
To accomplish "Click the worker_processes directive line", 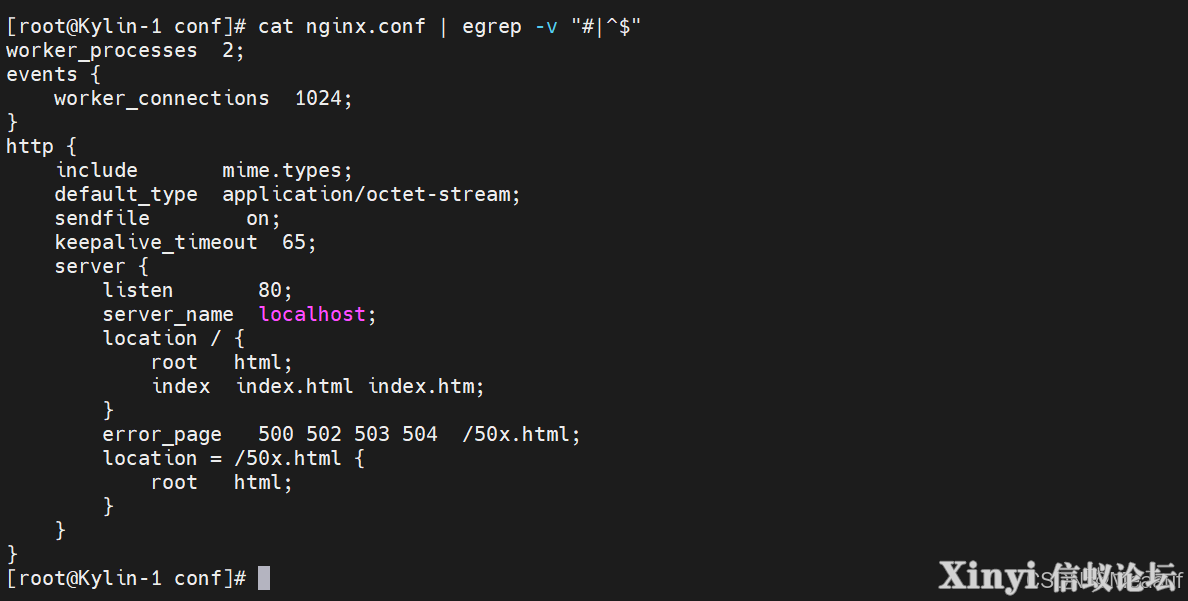I will point(125,51).
